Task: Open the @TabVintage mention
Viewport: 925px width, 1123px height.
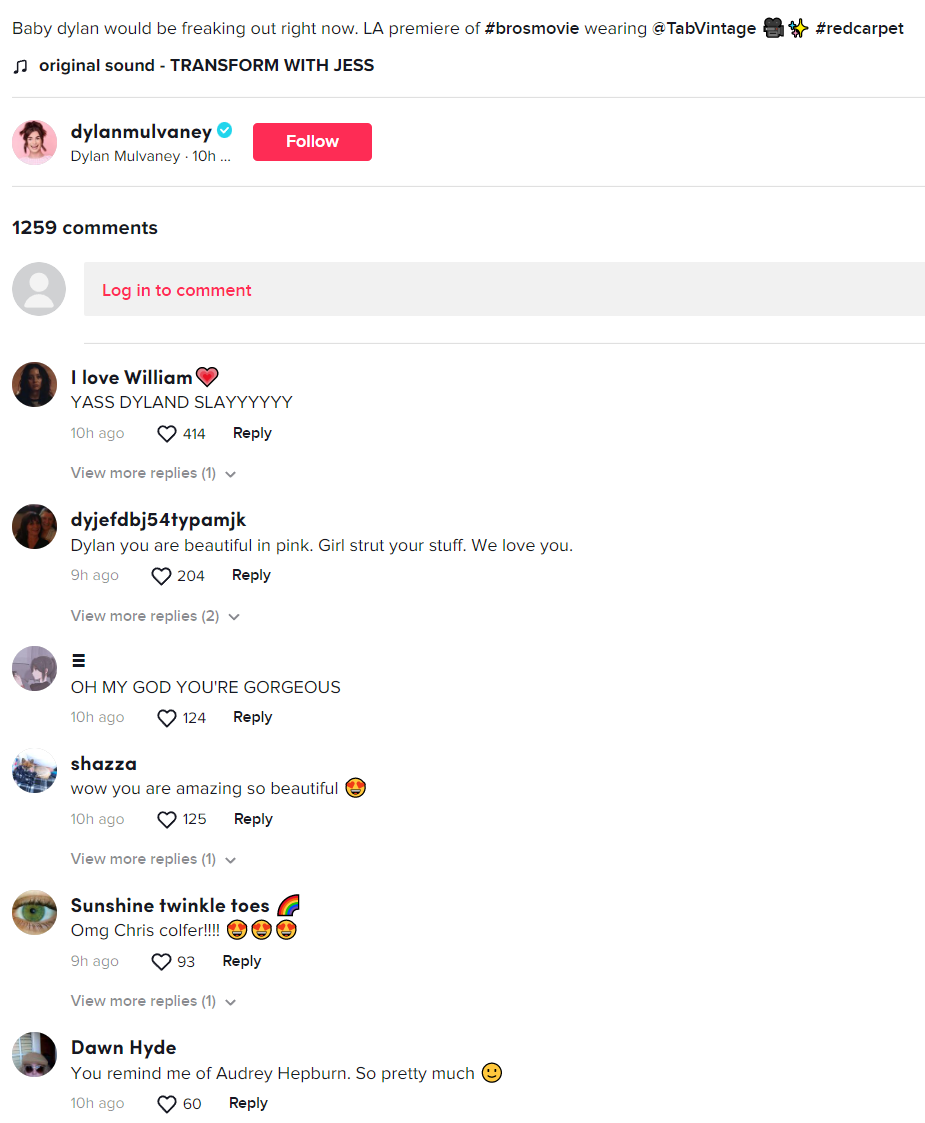Action: pos(704,29)
